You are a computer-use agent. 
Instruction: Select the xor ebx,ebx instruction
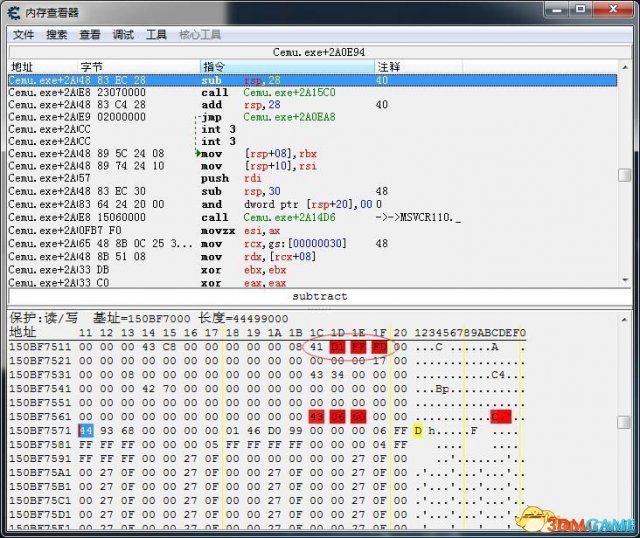point(313,270)
